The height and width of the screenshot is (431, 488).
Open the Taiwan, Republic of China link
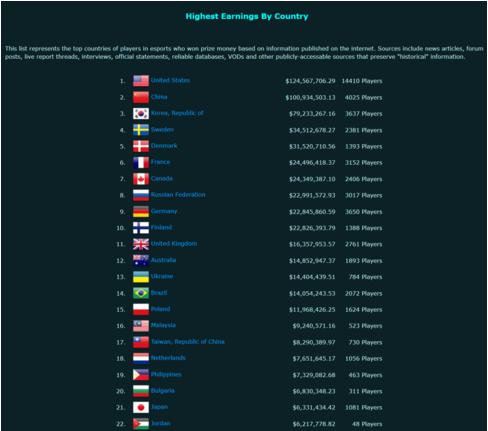pos(188,342)
